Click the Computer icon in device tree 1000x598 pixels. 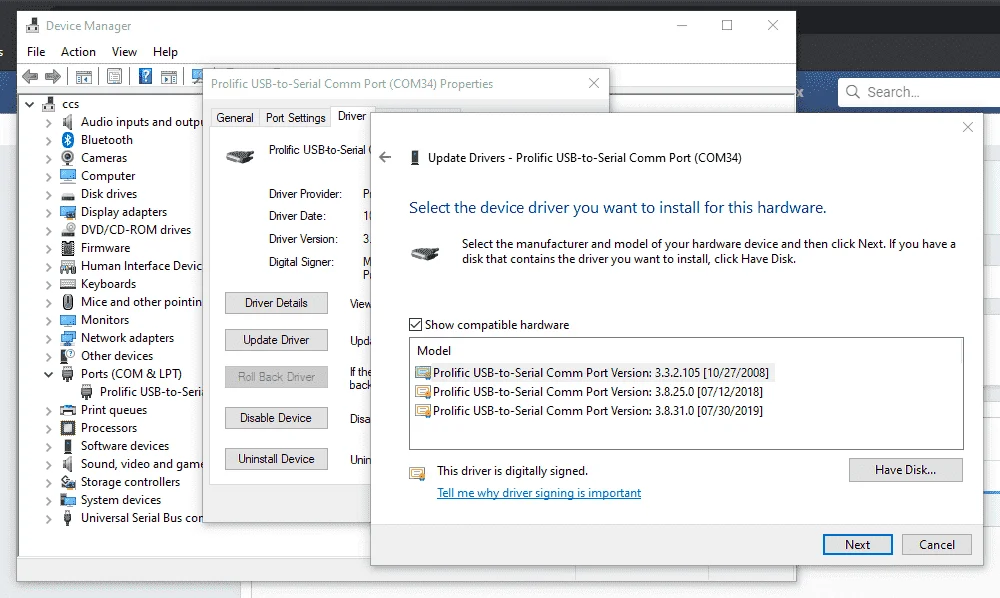(x=68, y=175)
